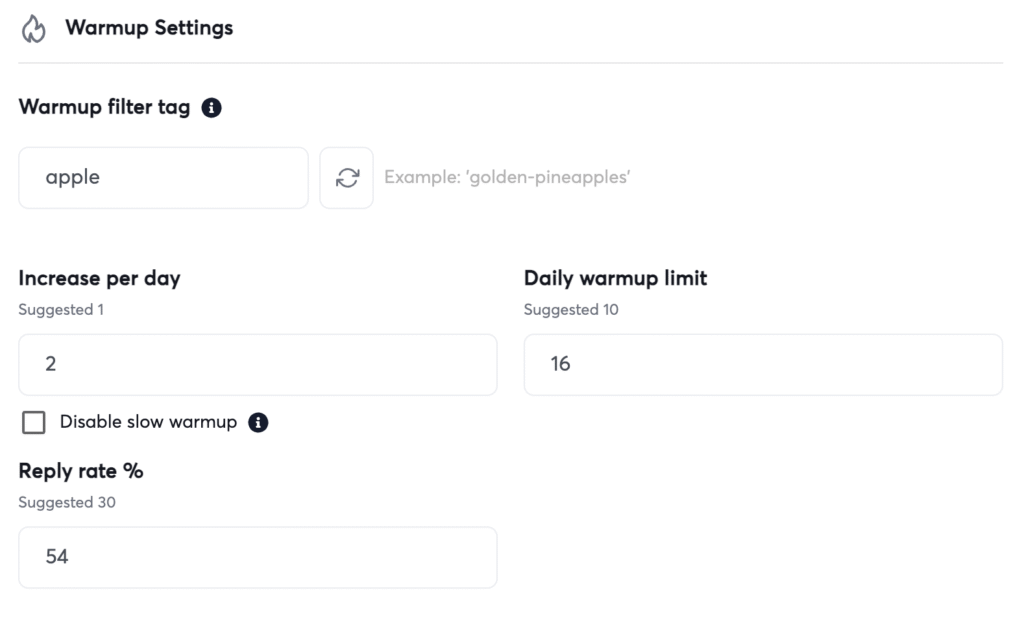Click the flame icon beside Warmup Settings

point(33,30)
